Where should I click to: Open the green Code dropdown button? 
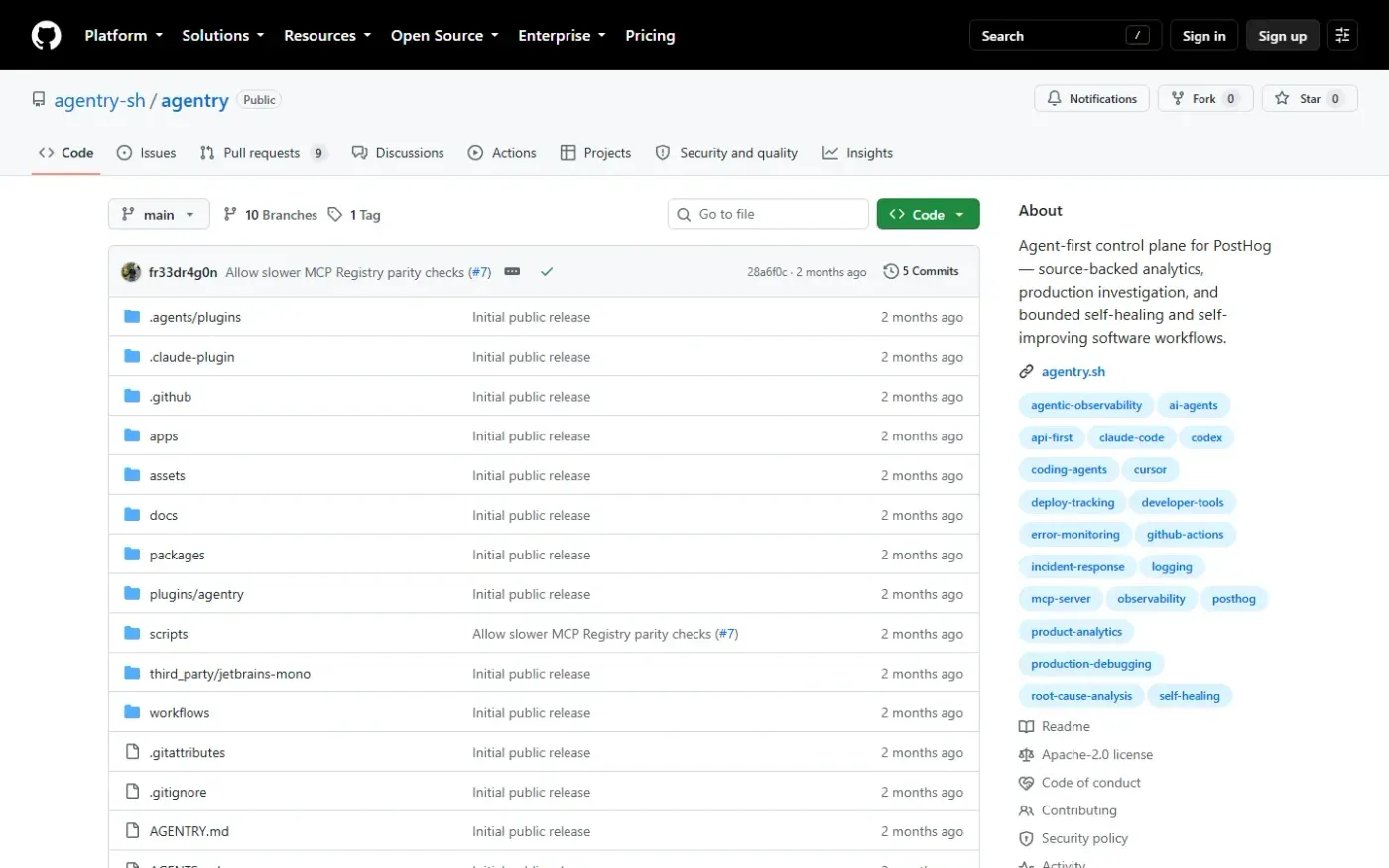[928, 214]
